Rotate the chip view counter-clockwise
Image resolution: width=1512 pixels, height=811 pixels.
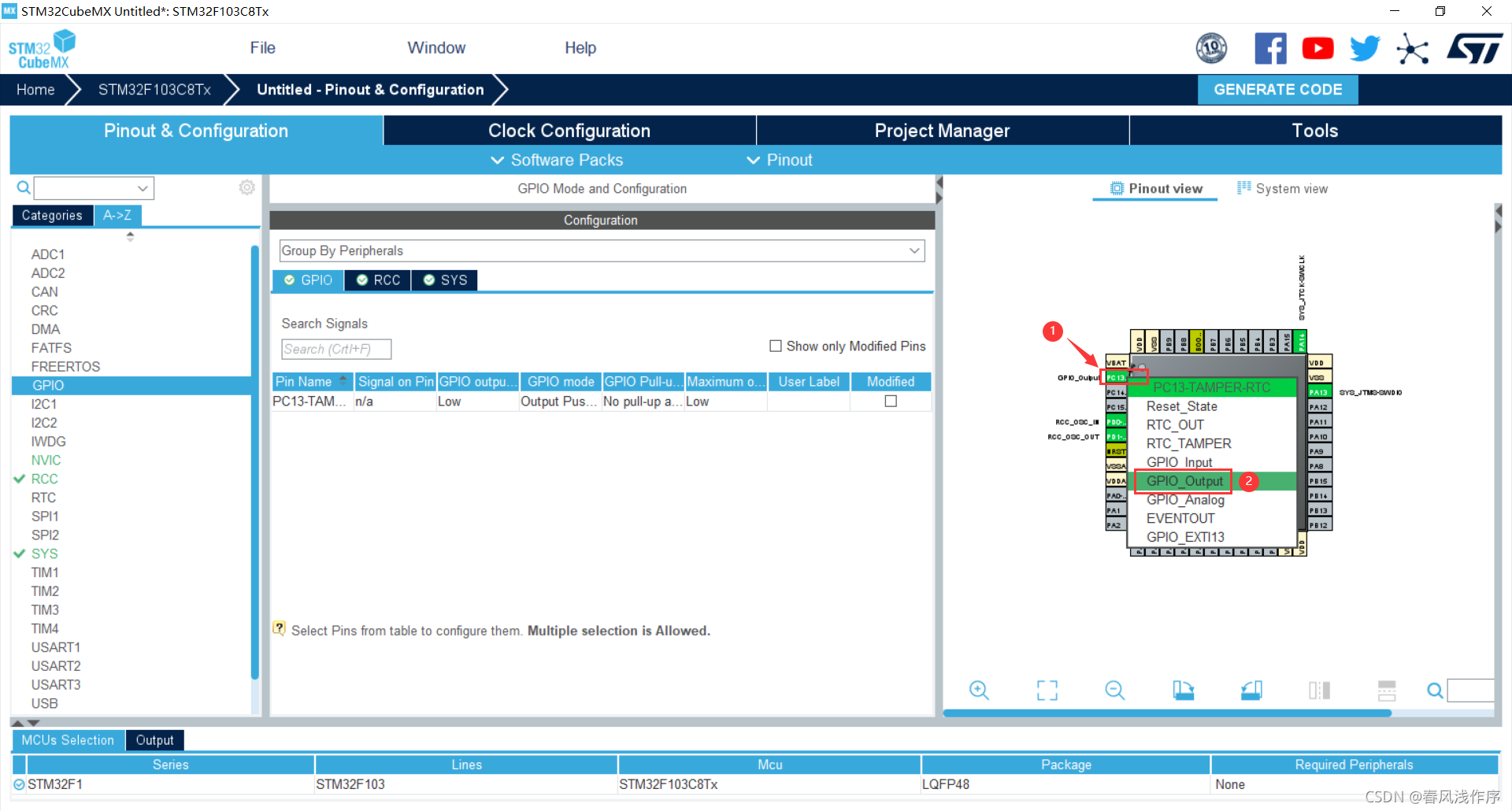pyautogui.click(x=1251, y=691)
